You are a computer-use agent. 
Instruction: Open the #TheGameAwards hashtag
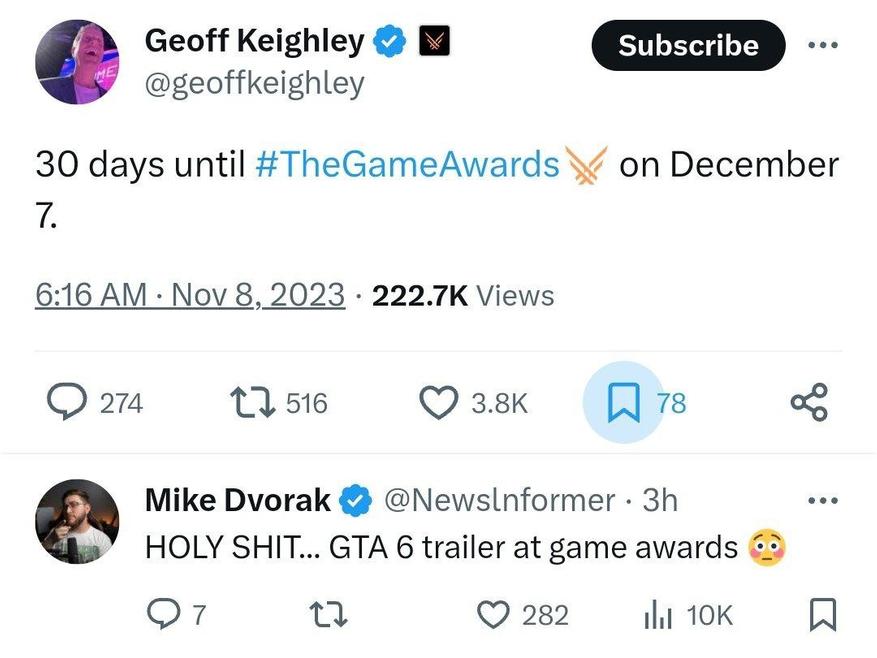point(406,164)
